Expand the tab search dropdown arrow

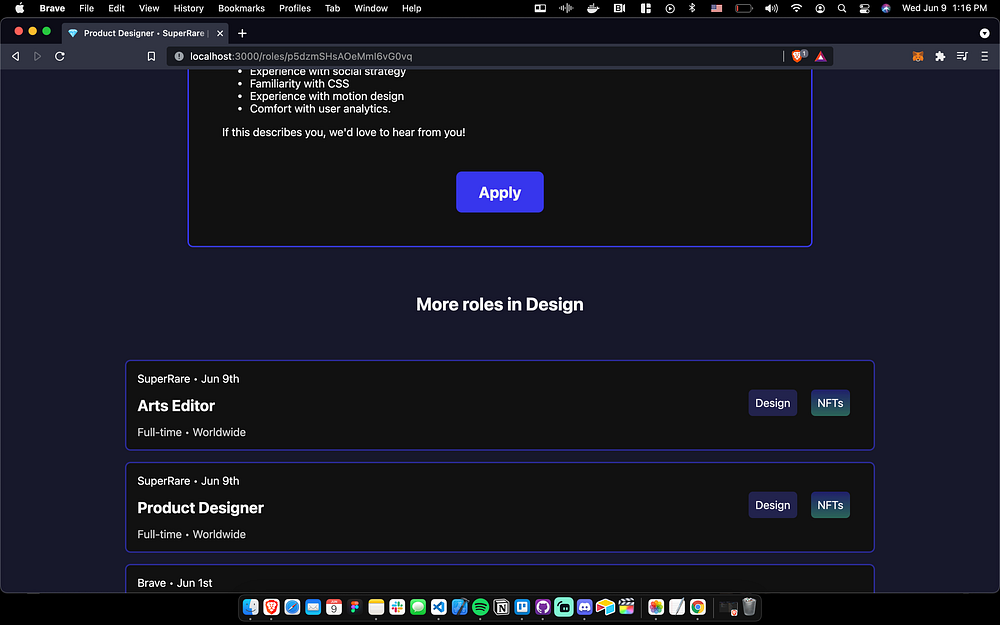point(984,33)
